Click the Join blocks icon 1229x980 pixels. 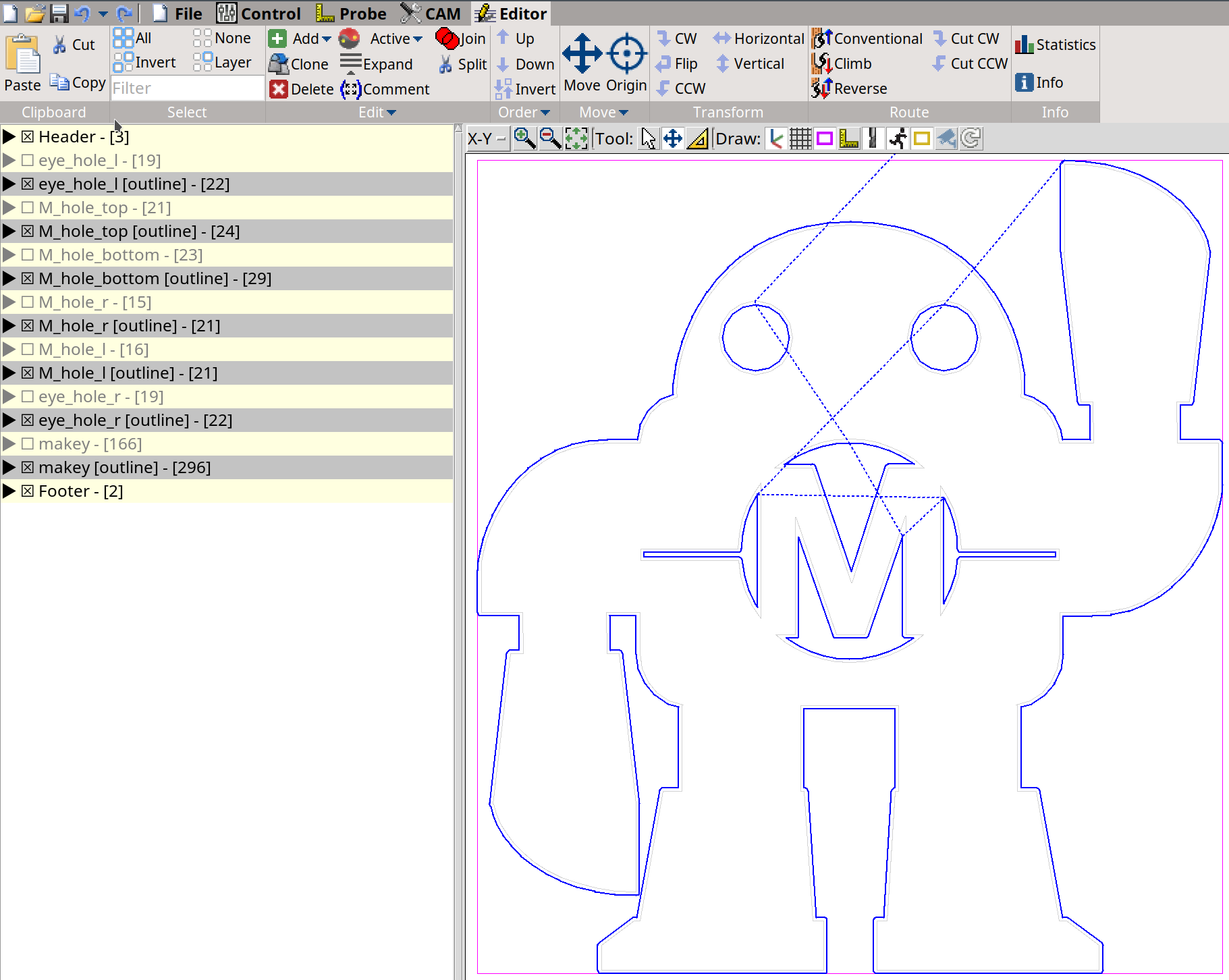point(461,38)
